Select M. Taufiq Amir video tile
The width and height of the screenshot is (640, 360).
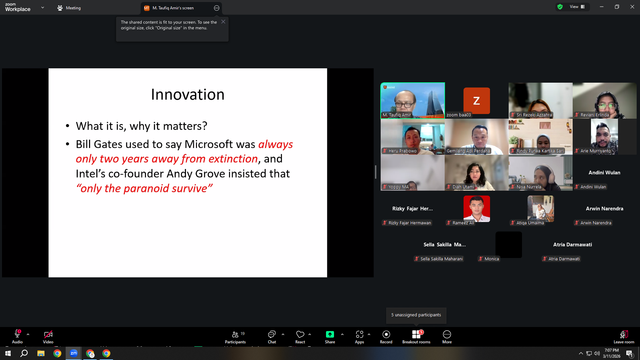pos(413,100)
